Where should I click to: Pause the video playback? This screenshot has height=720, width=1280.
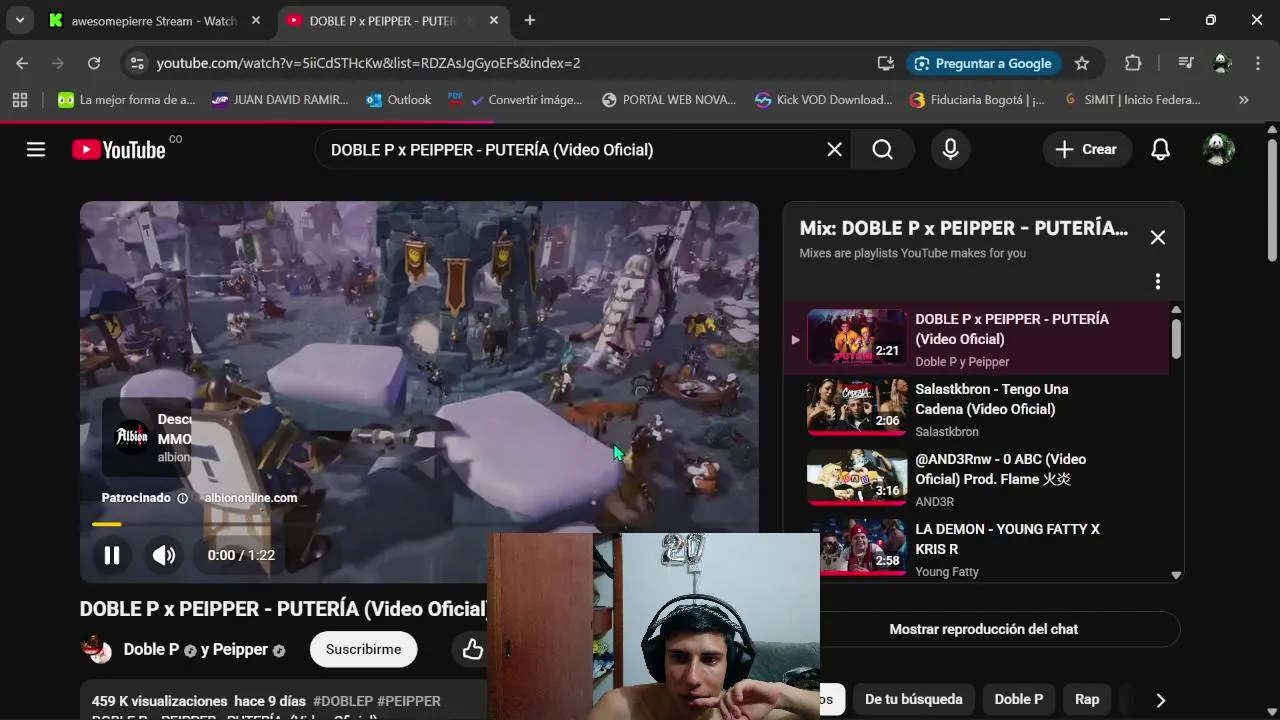[112, 555]
